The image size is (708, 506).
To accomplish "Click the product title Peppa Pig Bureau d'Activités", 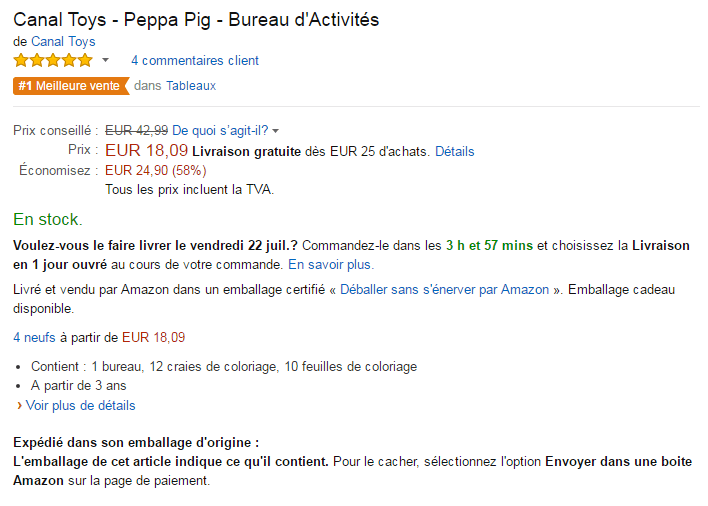I will tap(196, 20).
